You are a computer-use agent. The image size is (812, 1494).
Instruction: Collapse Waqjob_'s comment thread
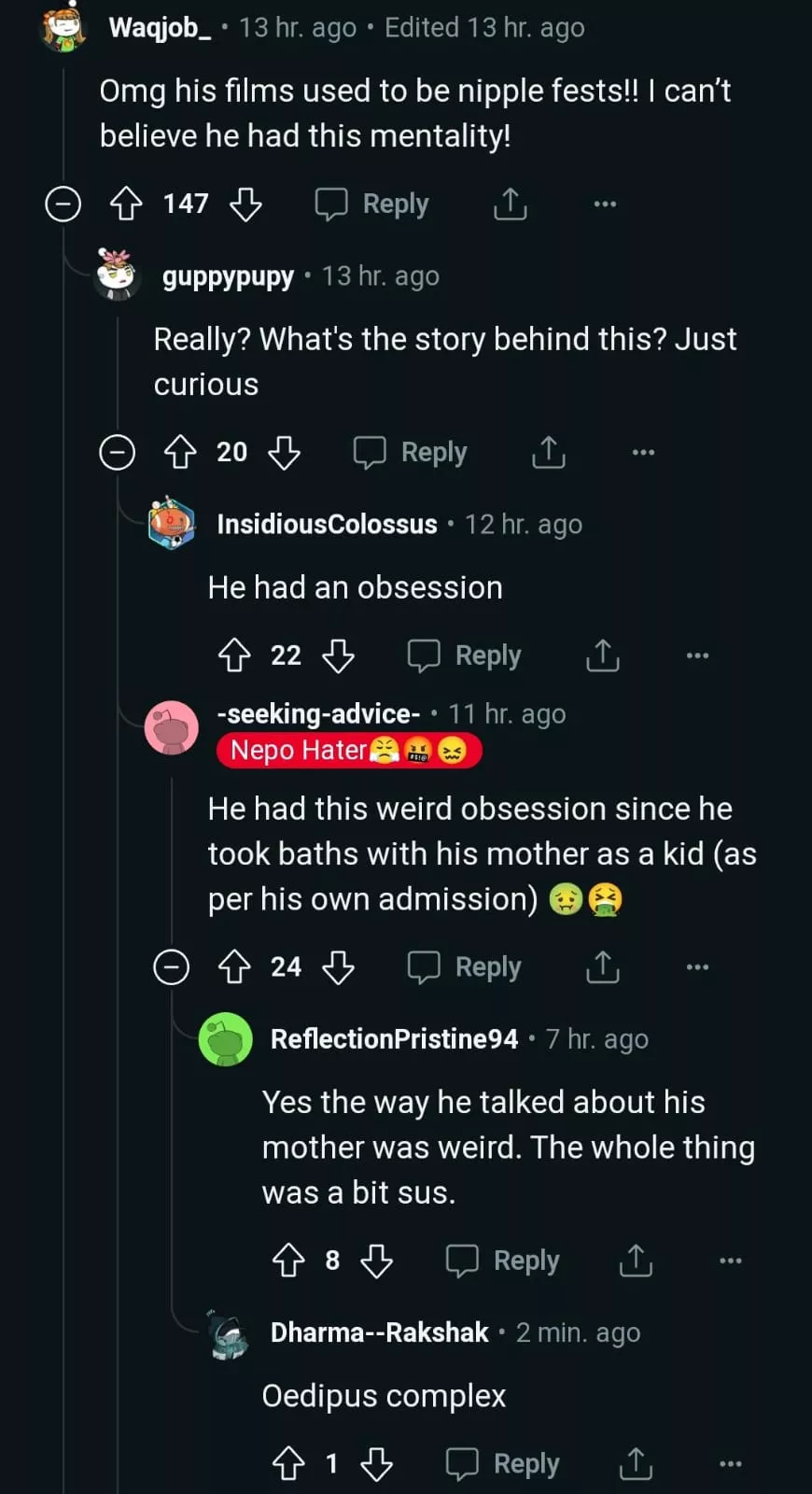click(63, 204)
